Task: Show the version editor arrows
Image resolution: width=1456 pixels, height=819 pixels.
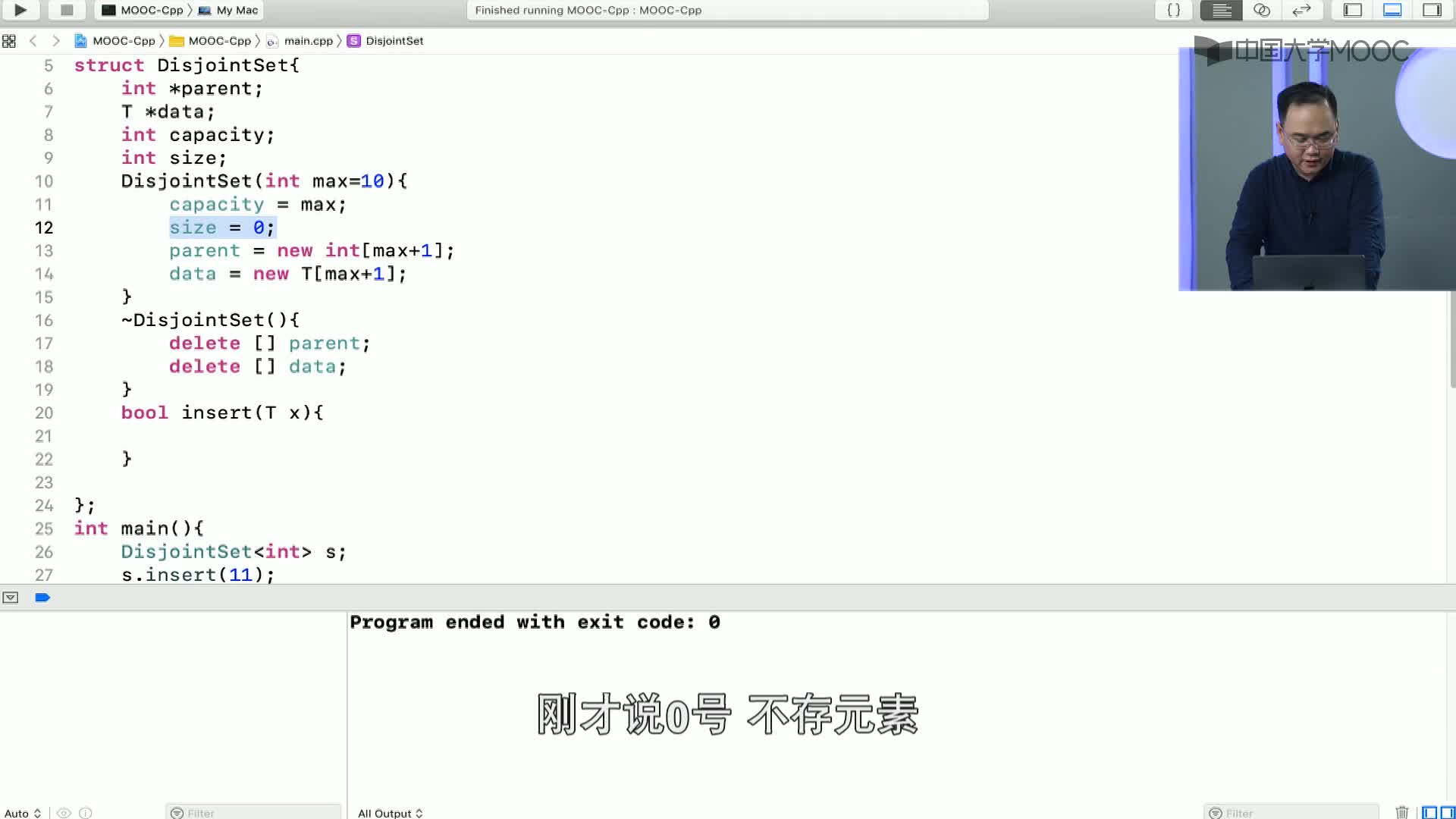Action: 1301,10
